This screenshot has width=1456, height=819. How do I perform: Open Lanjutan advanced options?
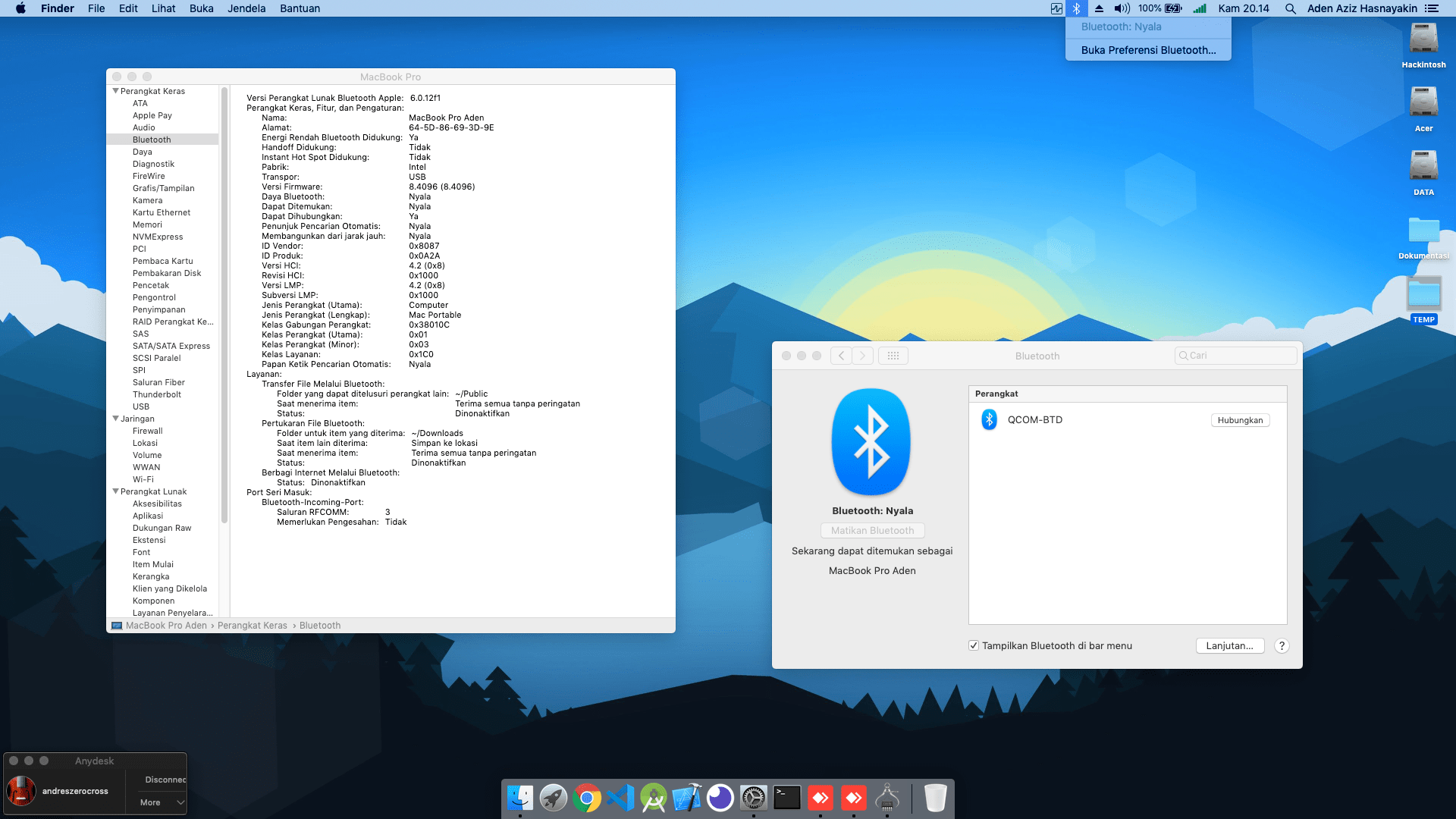click(1229, 646)
